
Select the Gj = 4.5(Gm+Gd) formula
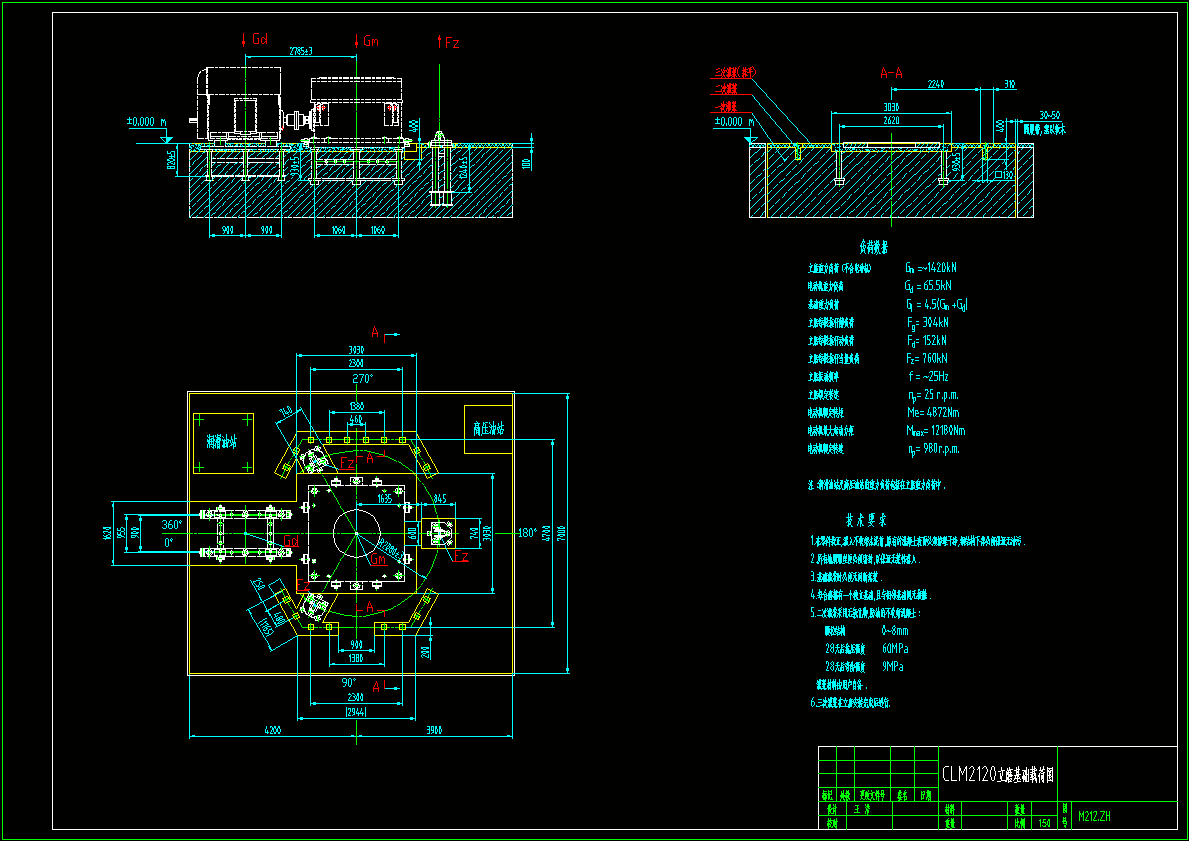click(x=936, y=304)
